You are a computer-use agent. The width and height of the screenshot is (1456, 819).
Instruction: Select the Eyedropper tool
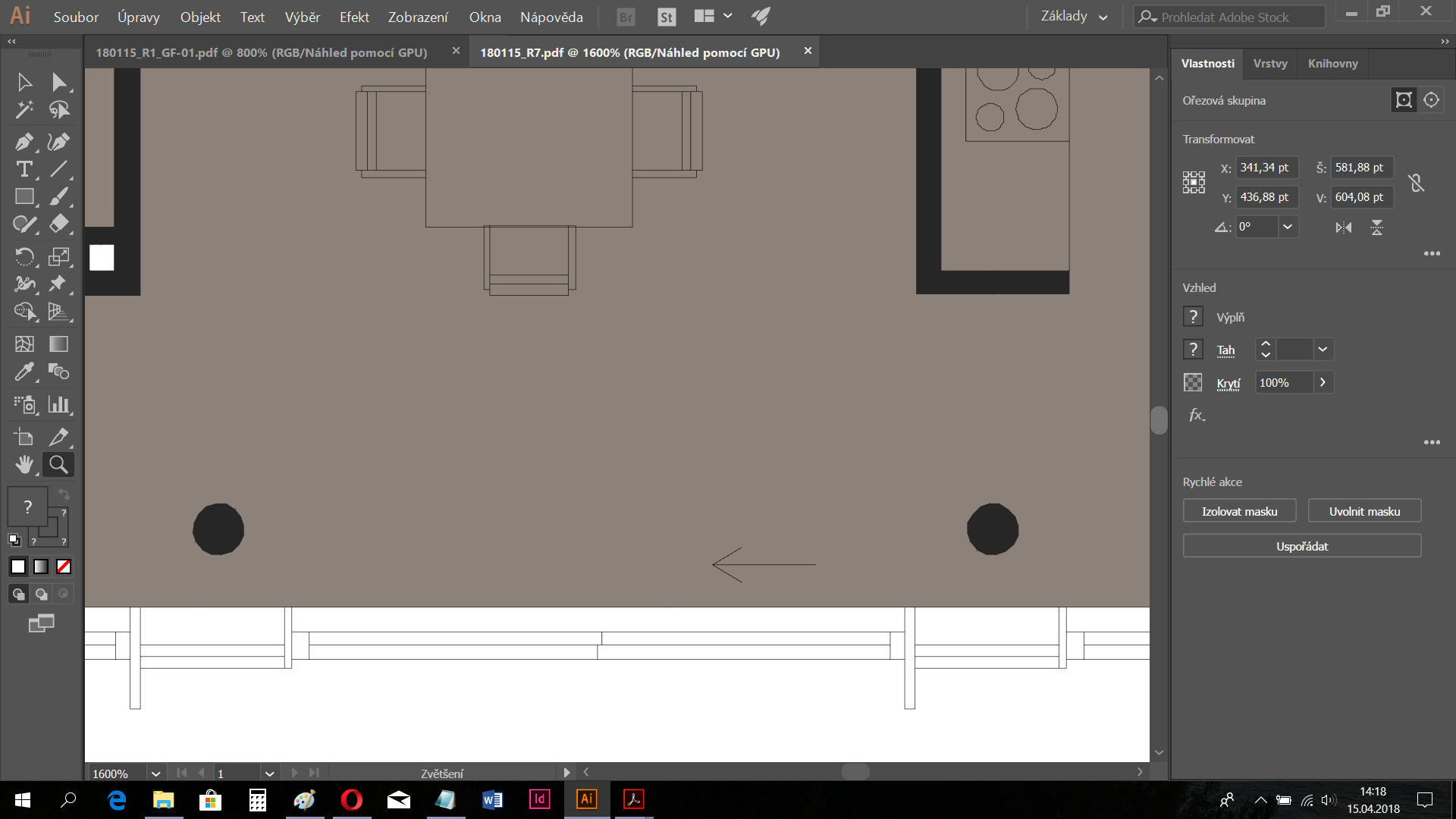pyautogui.click(x=24, y=372)
